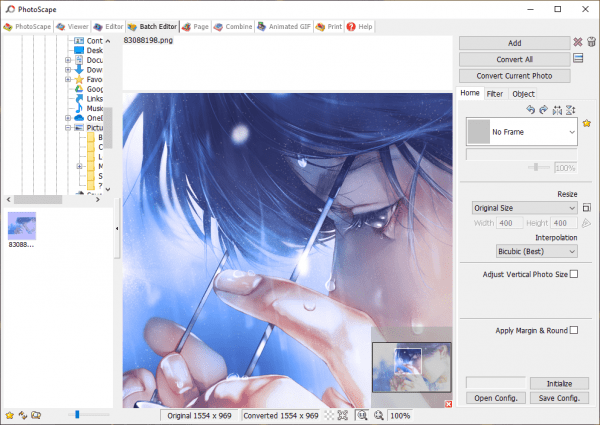Collapse the left panel with the arrow handle
This screenshot has height=425, width=600.
(x=117, y=228)
